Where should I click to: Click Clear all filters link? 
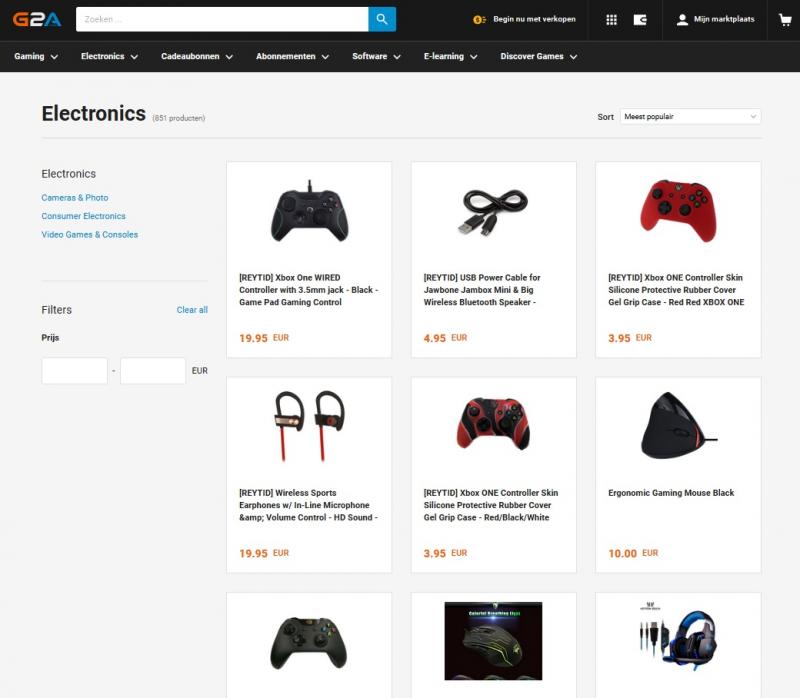192,310
